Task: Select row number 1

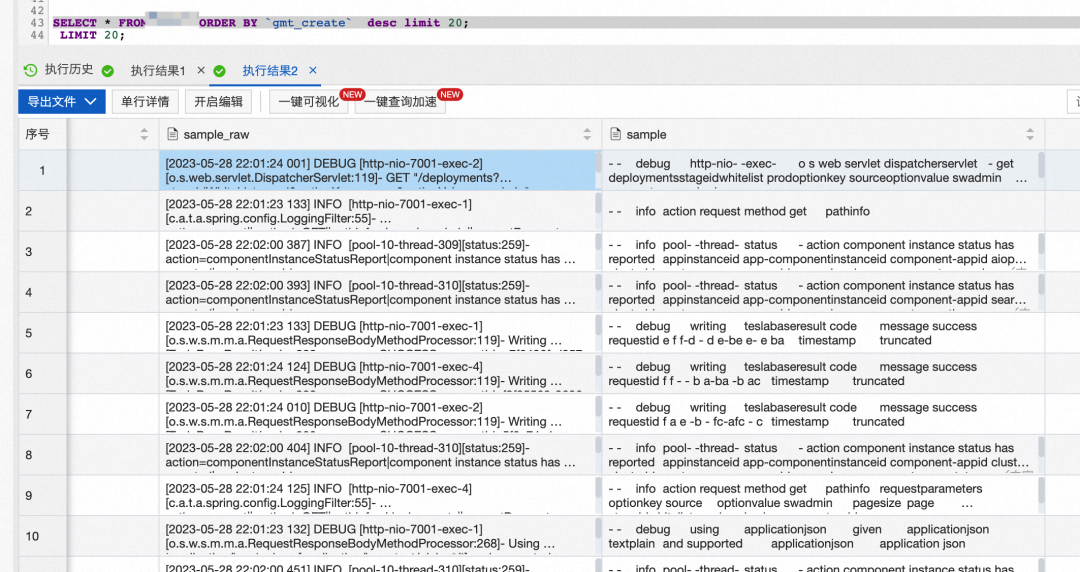Action: coord(43,170)
